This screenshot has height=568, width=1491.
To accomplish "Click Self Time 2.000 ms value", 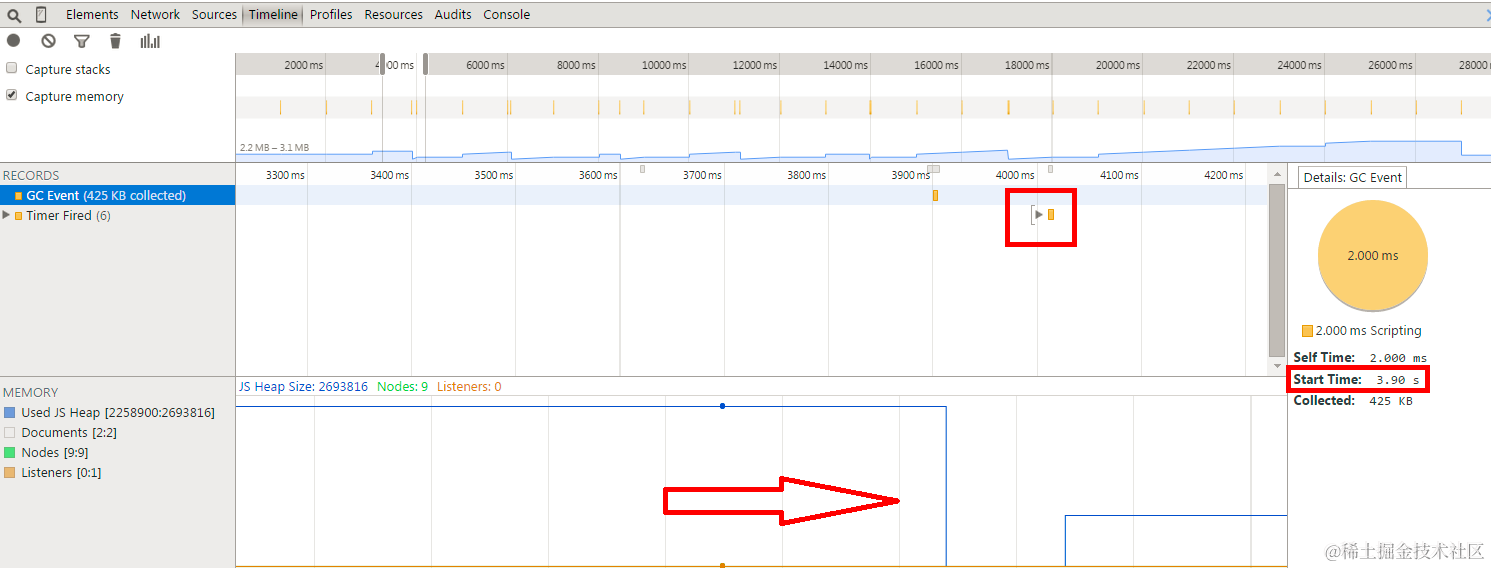I will coord(1398,358).
